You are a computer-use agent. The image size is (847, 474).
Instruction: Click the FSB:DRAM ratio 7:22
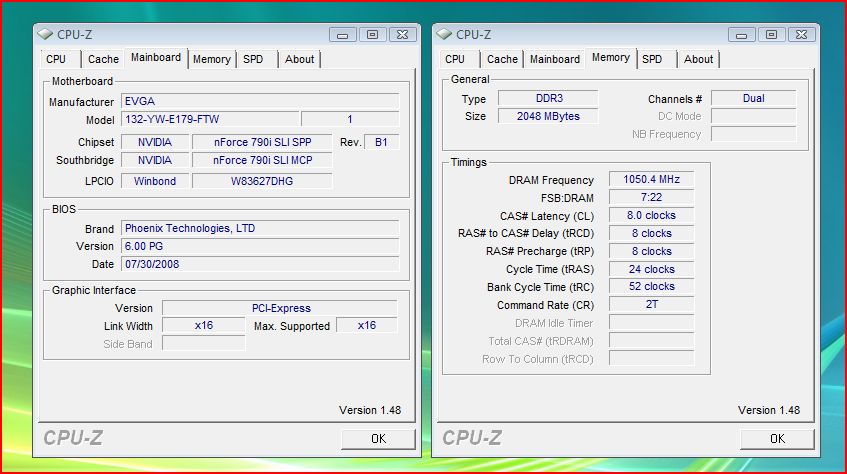point(651,197)
